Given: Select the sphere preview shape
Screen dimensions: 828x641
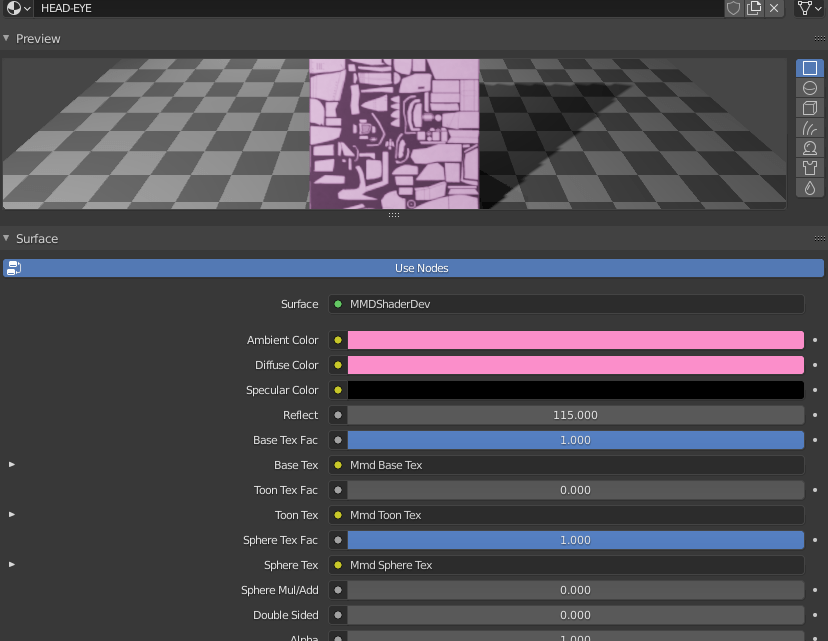Looking at the screenshot, I should (x=809, y=88).
